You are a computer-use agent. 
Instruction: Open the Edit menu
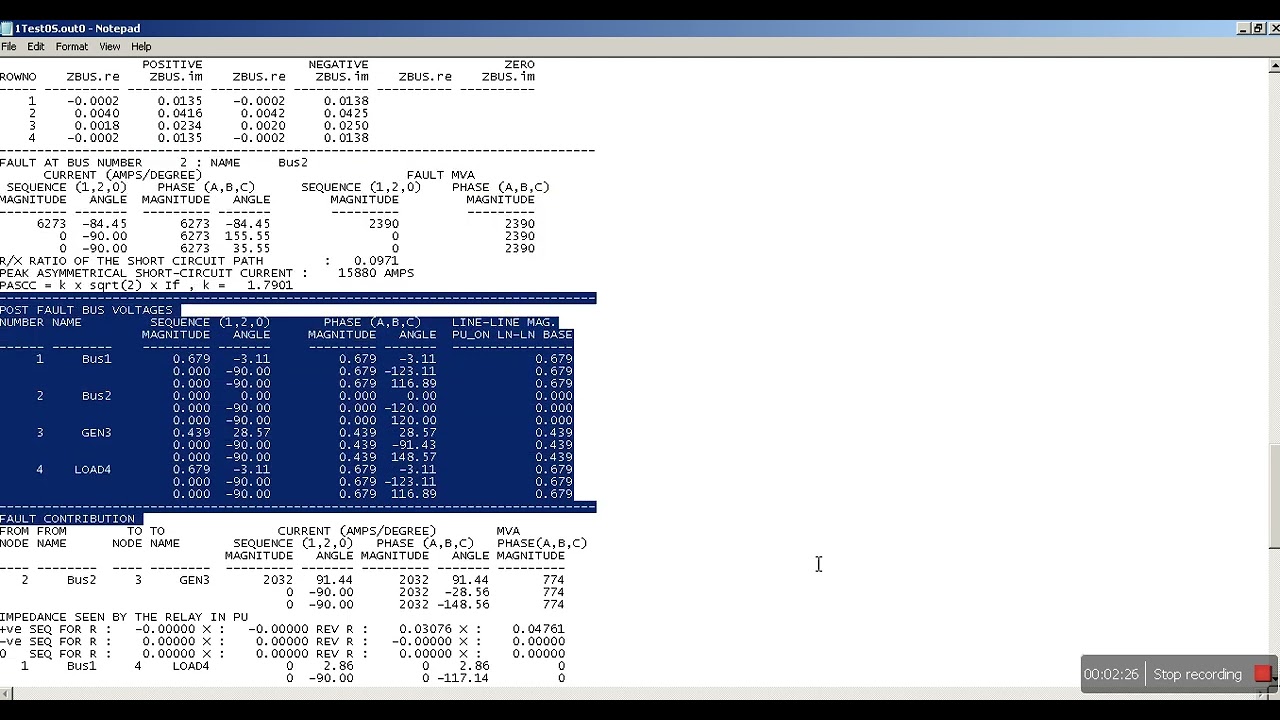point(36,46)
